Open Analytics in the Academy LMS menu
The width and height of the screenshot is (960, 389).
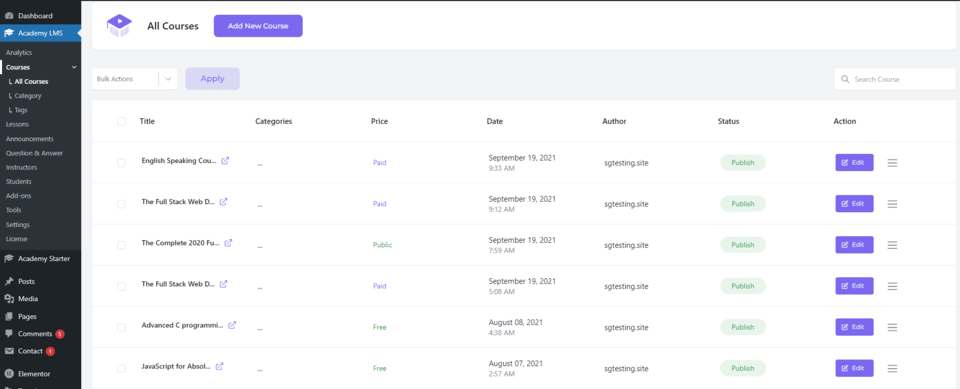click(x=19, y=53)
